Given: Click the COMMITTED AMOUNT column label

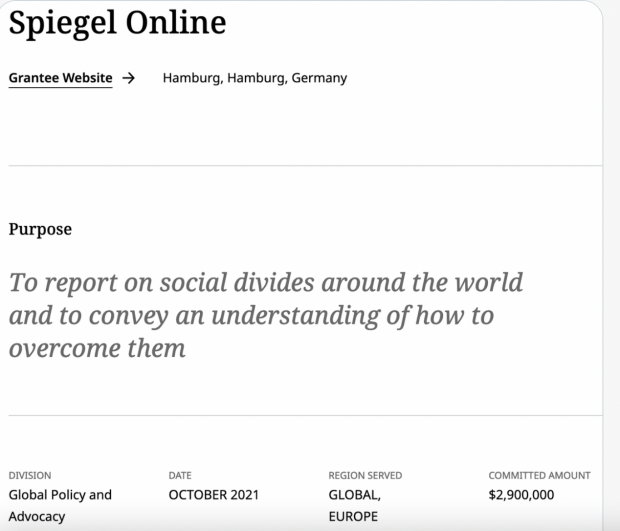Looking at the screenshot, I should pos(539,476).
